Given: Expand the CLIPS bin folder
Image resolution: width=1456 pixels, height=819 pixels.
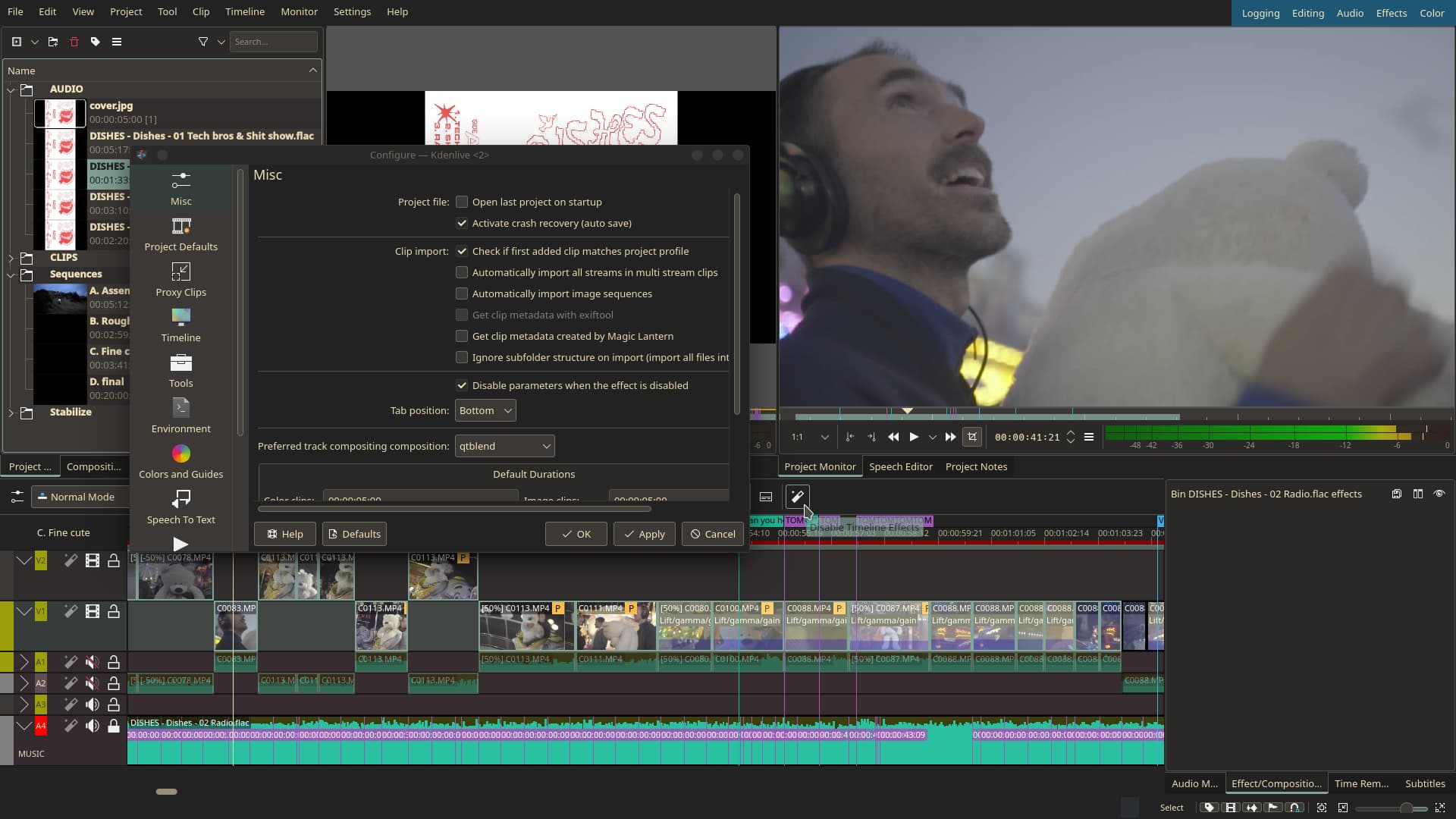Looking at the screenshot, I should coord(11,258).
